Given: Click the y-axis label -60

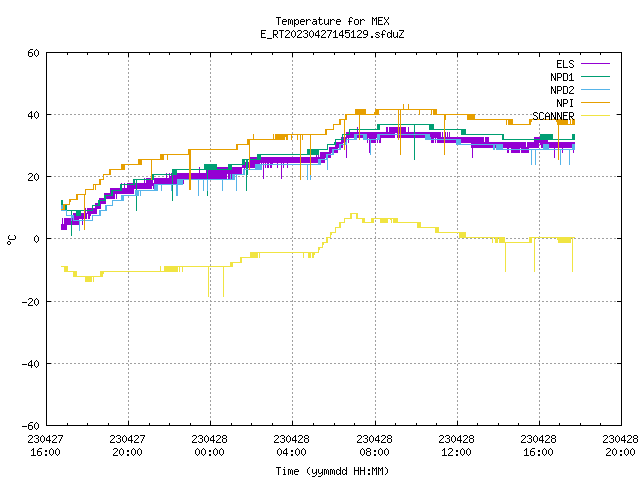Looking at the screenshot, I should click(31, 426).
